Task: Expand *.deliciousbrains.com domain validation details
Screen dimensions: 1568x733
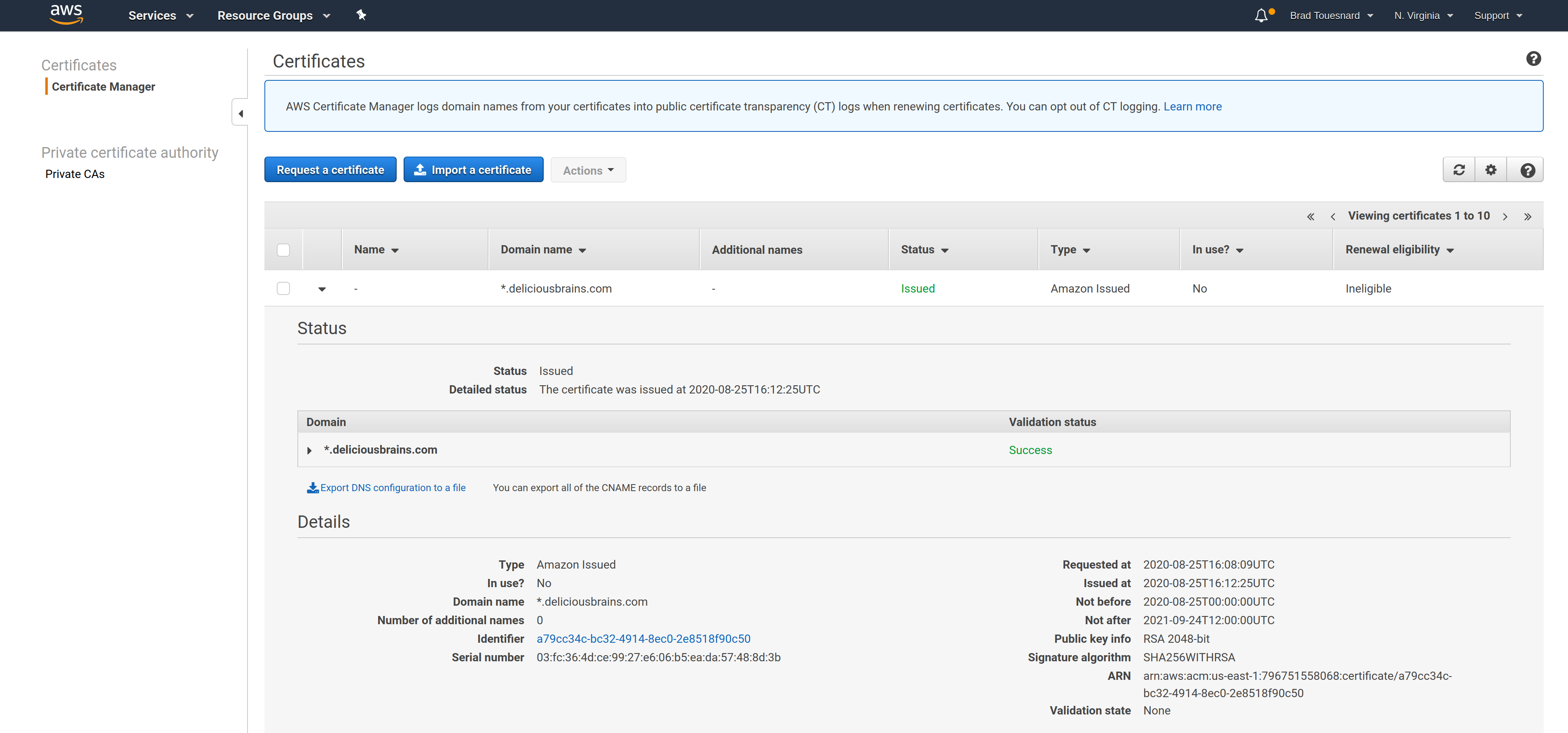Action: [x=309, y=450]
